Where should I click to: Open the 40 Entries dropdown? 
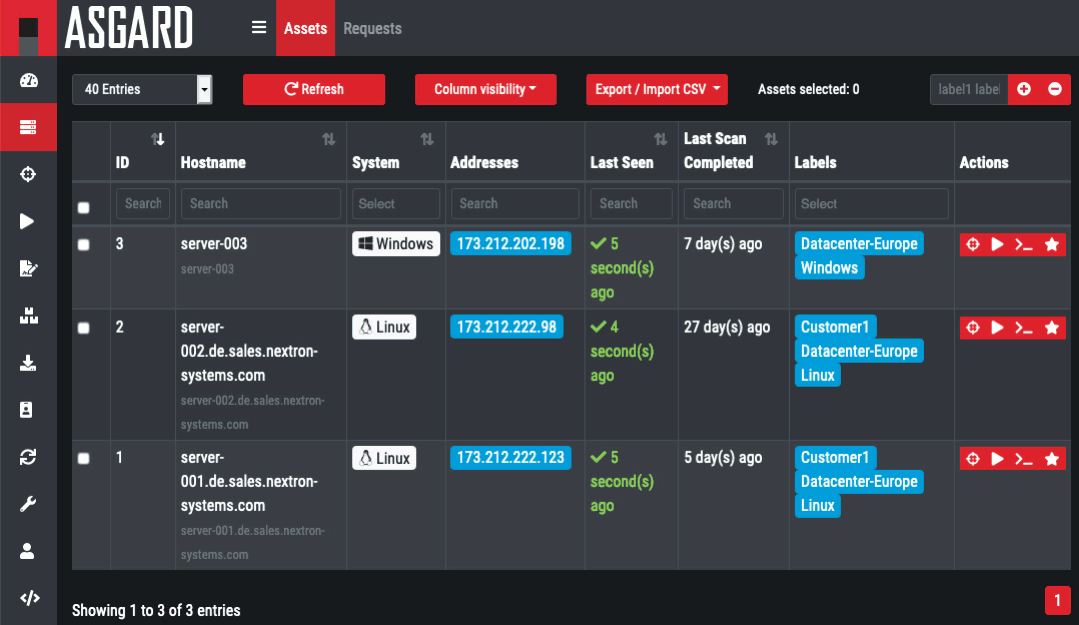tap(142, 89)
